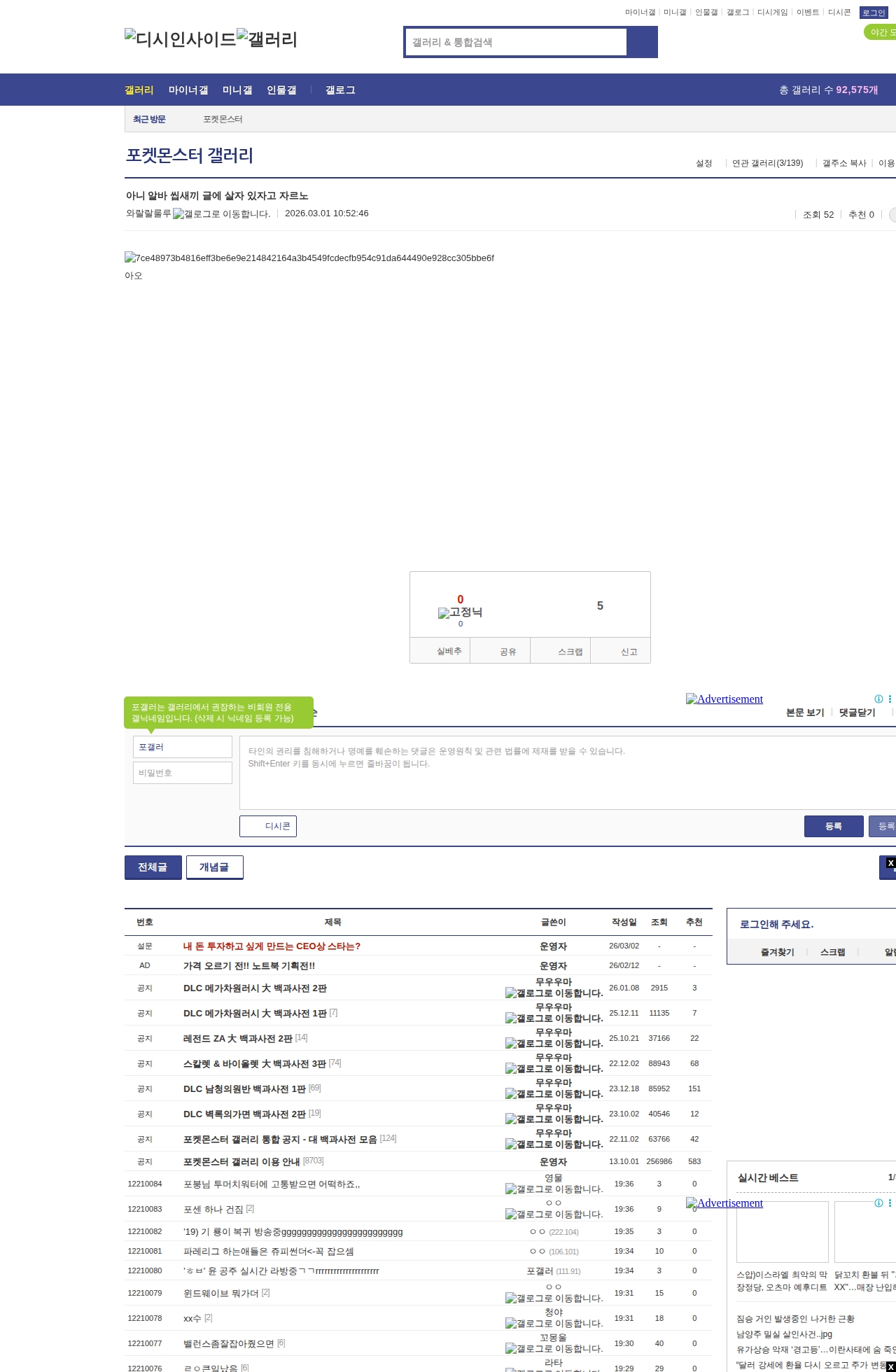Click into the comment text area

tap(568, 773)
